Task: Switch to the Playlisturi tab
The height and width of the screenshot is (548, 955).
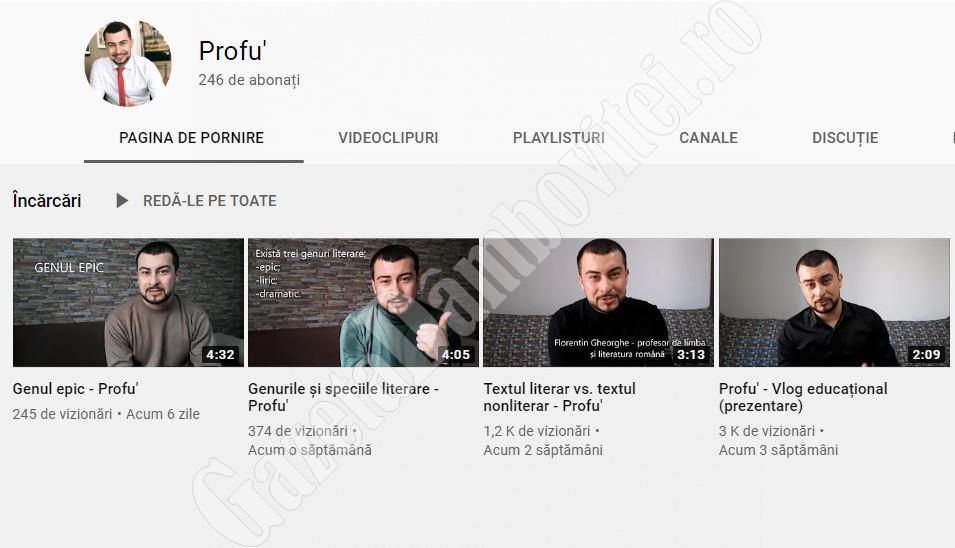Action: coord(559,138)
